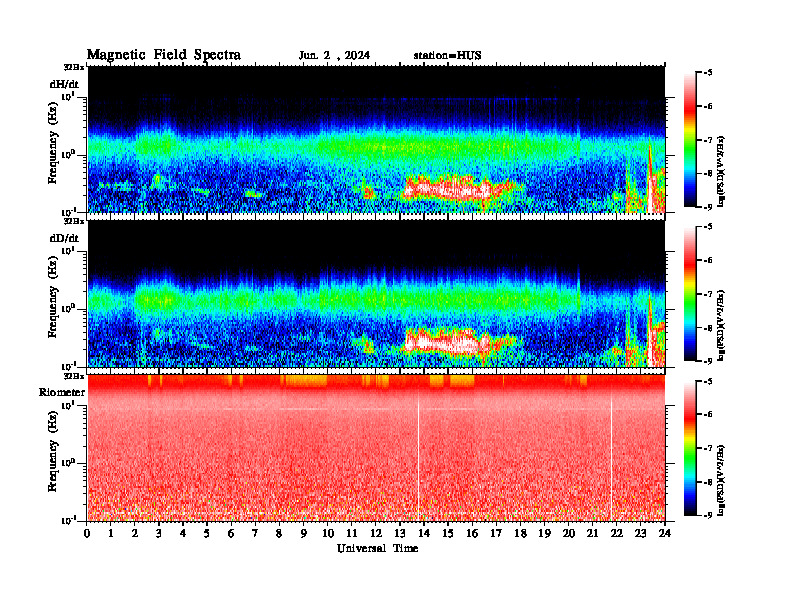Click the -8 tick on the dD/dt color bar
Viewport: 792px width, 612px height.
708,328
